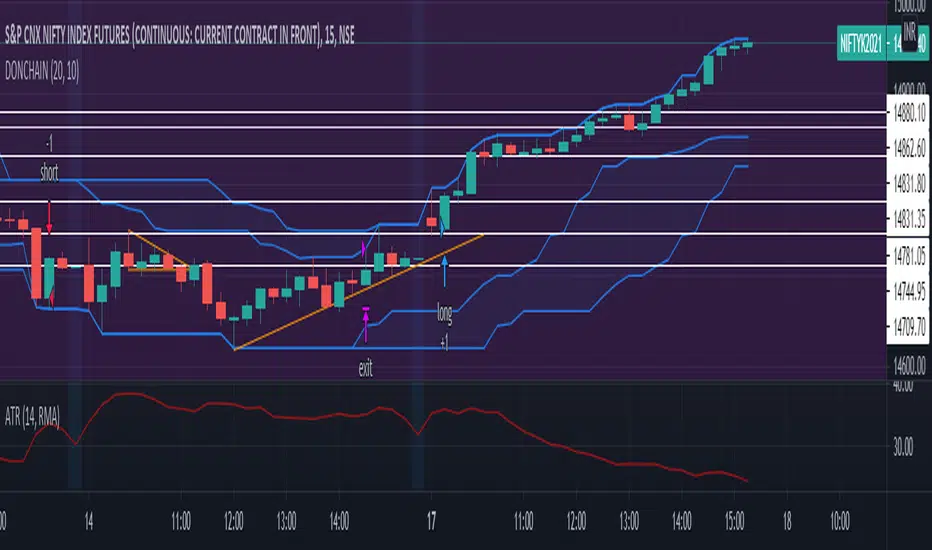Screen dimensions: 932x550
Task: Click the '17' date label on time axis
Action: point(431,521)
